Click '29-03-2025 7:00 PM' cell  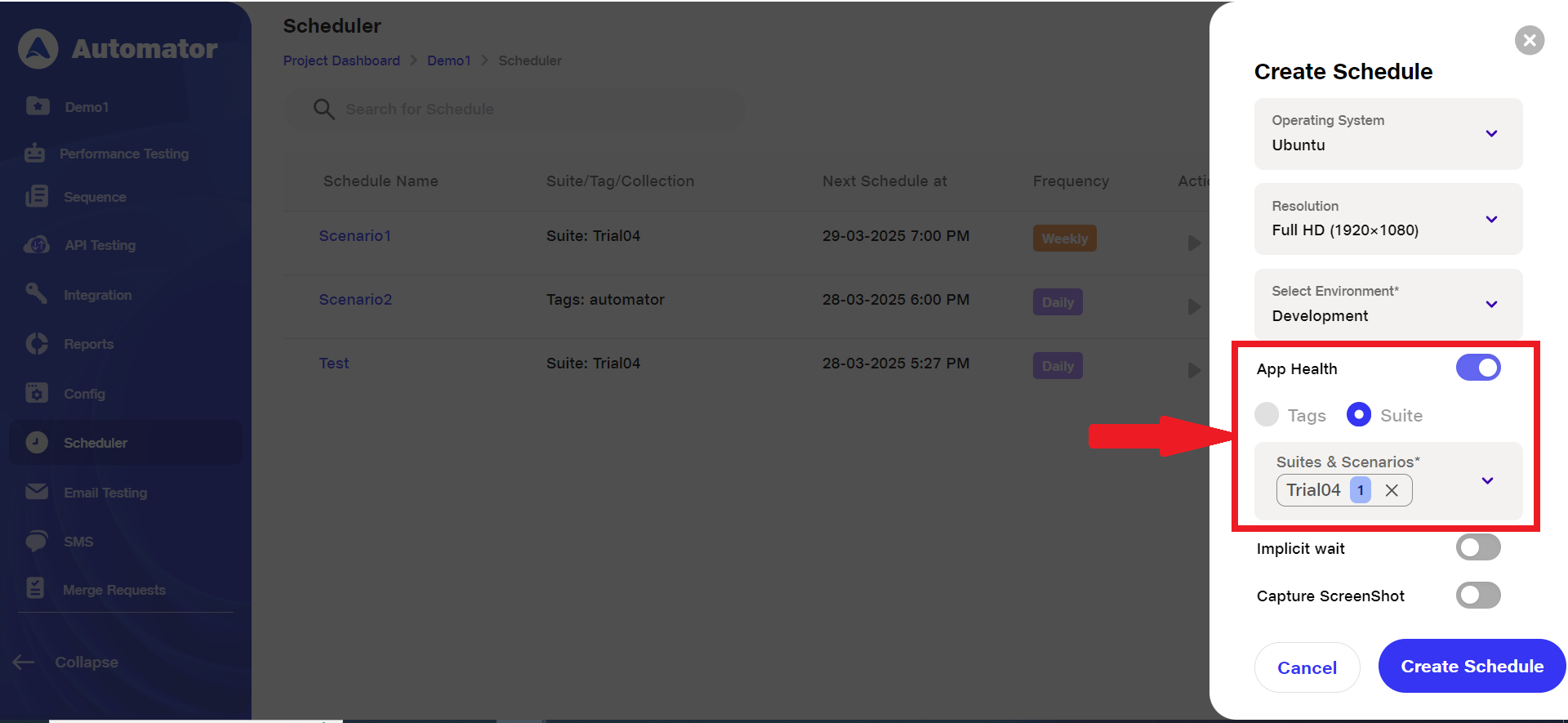click(896, 235)
